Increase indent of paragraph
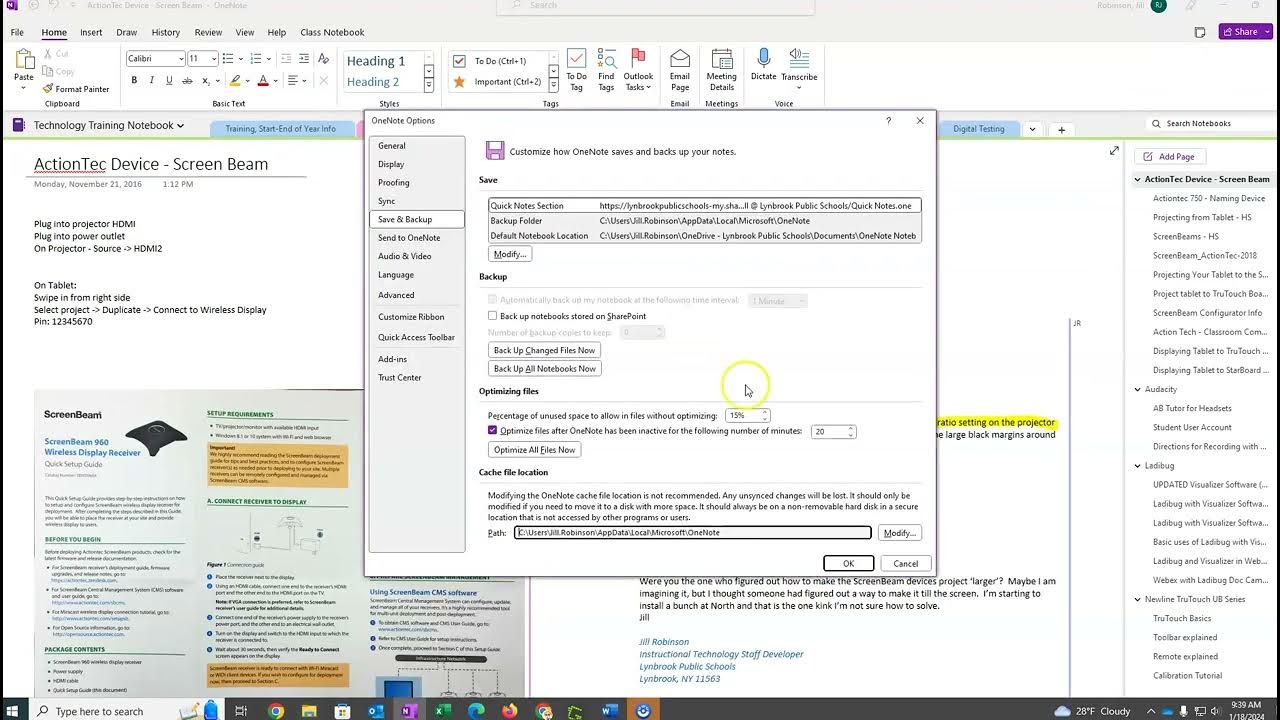This screenshot has height=720, width=1280. 304,59
